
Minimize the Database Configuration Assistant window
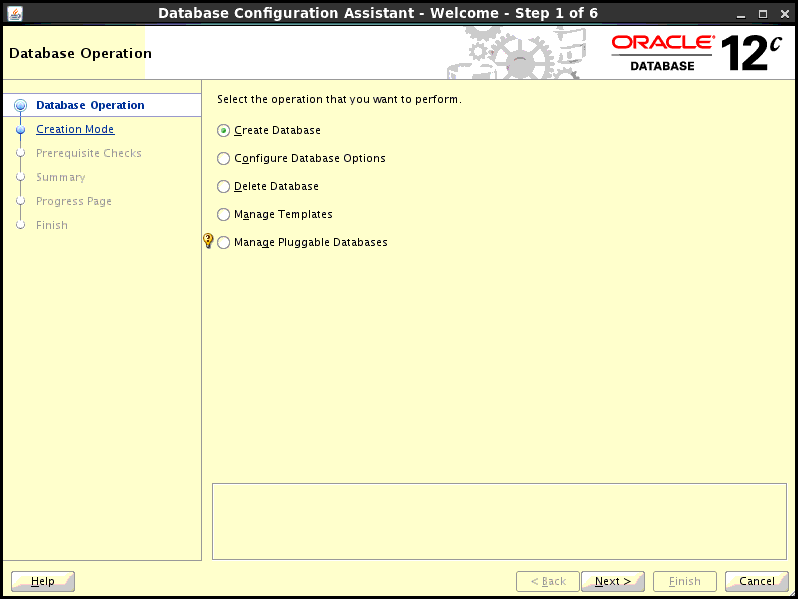tap(741, 14)
